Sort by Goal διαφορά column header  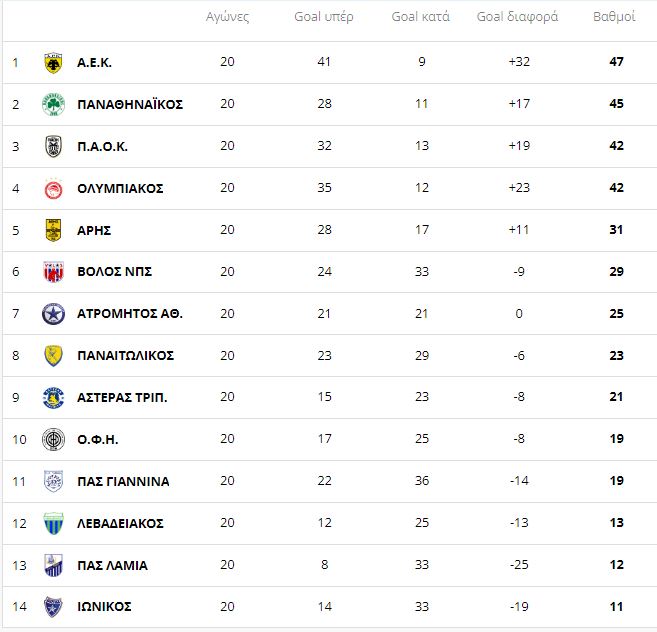tap(517, 17)
